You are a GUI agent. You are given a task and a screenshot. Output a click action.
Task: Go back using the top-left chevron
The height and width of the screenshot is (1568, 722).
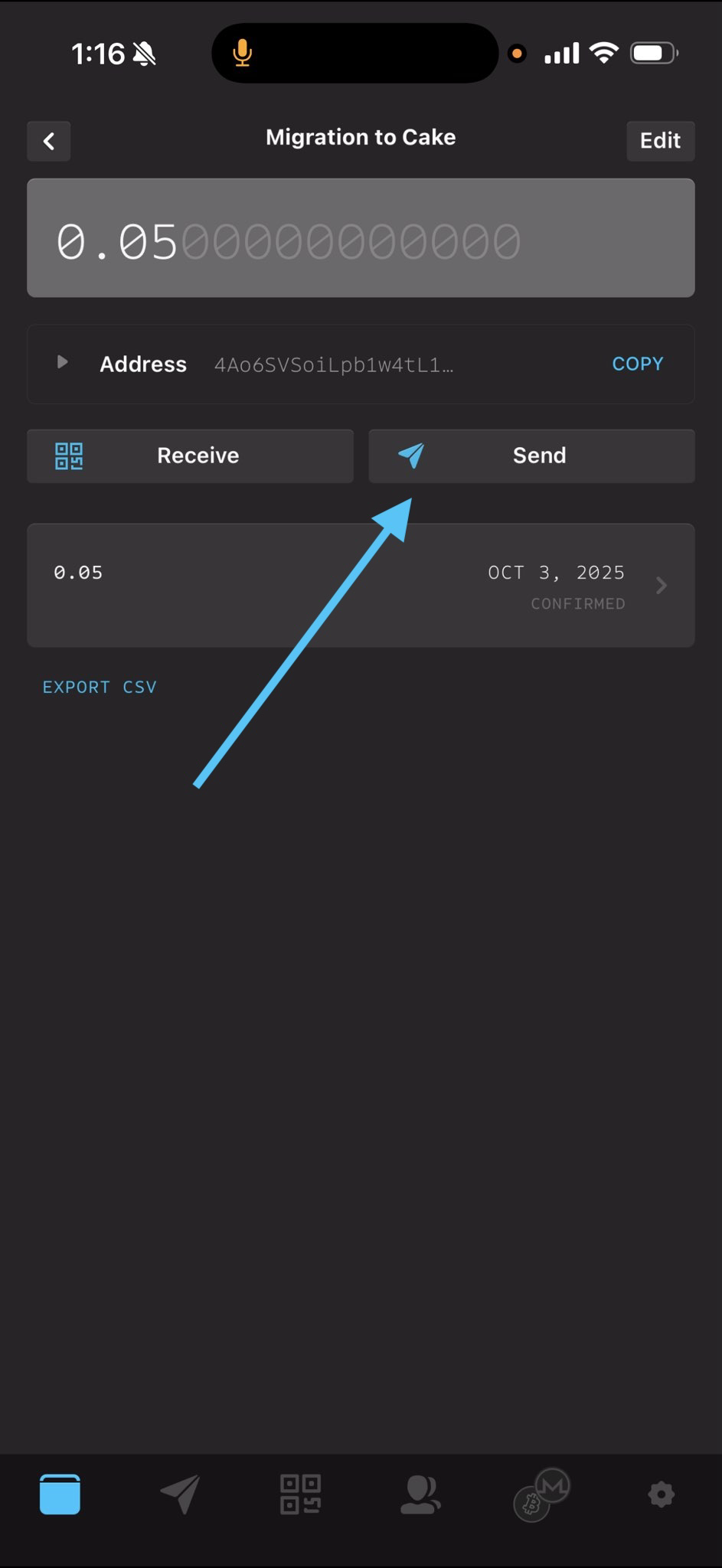tap(49, 141)
